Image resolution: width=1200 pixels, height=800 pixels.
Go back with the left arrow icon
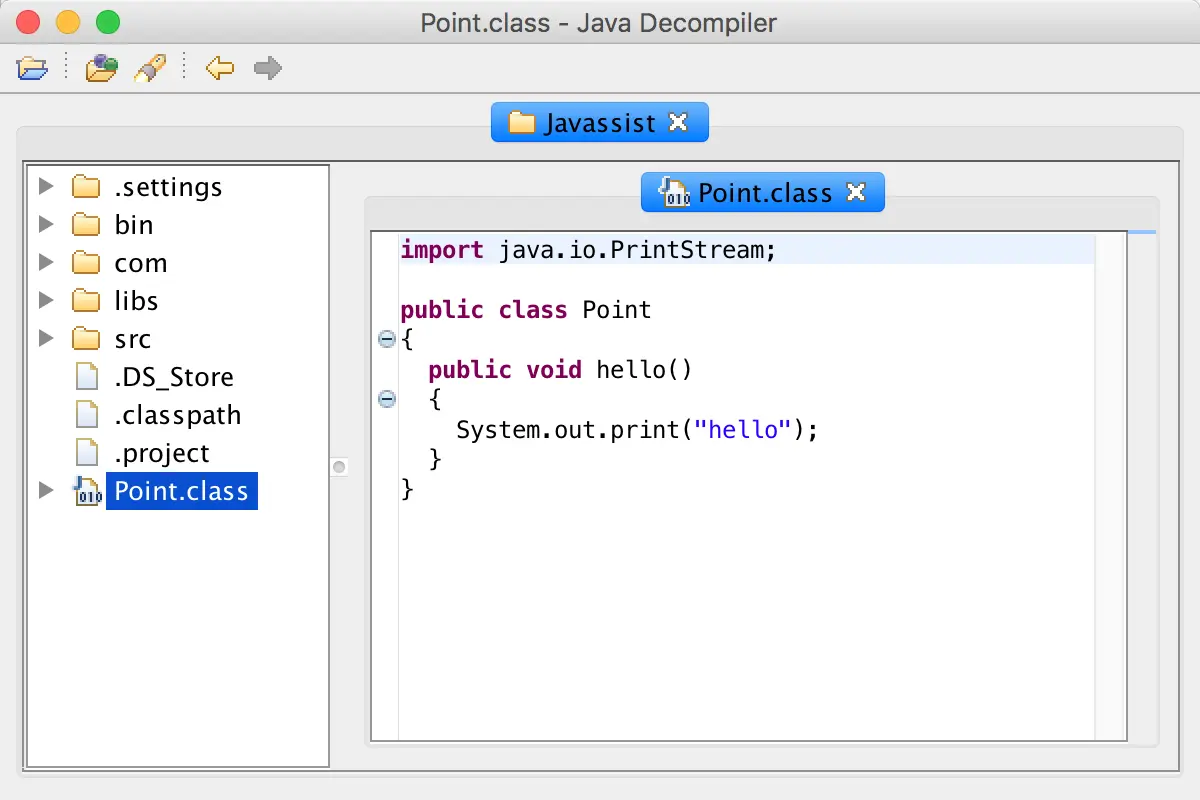219,68
